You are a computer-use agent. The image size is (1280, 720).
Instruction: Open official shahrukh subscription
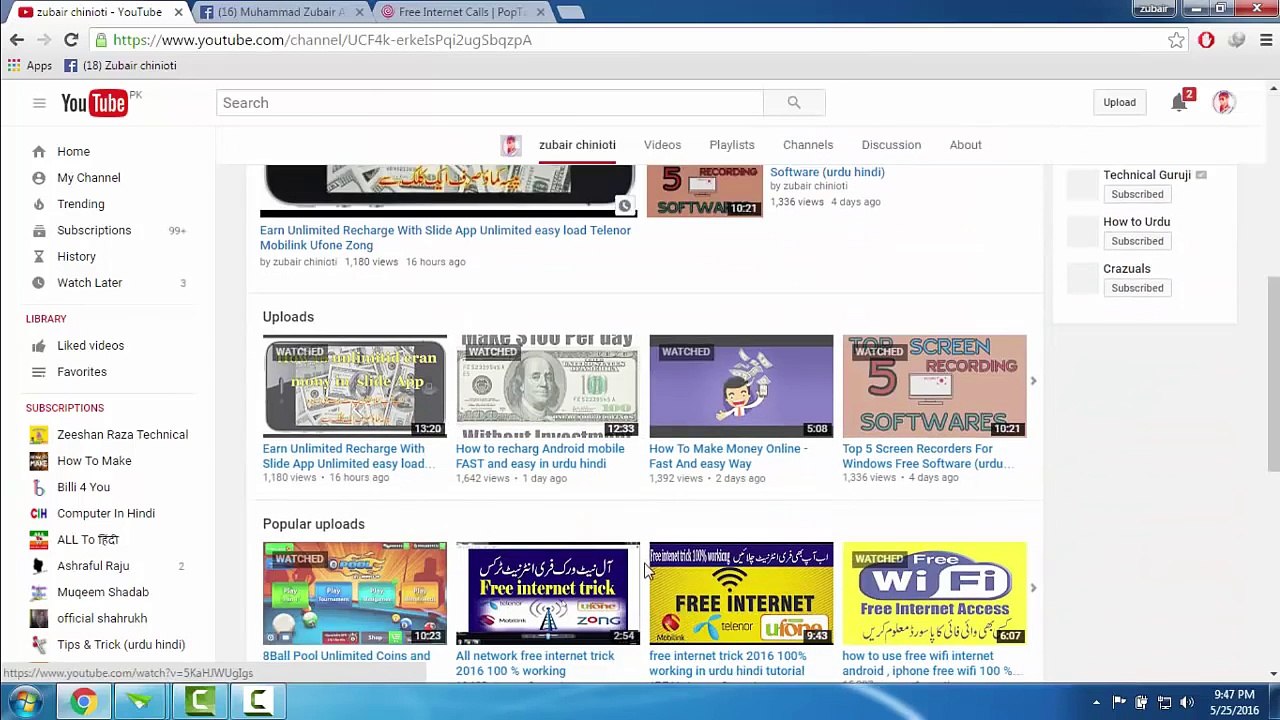[101, 618]
